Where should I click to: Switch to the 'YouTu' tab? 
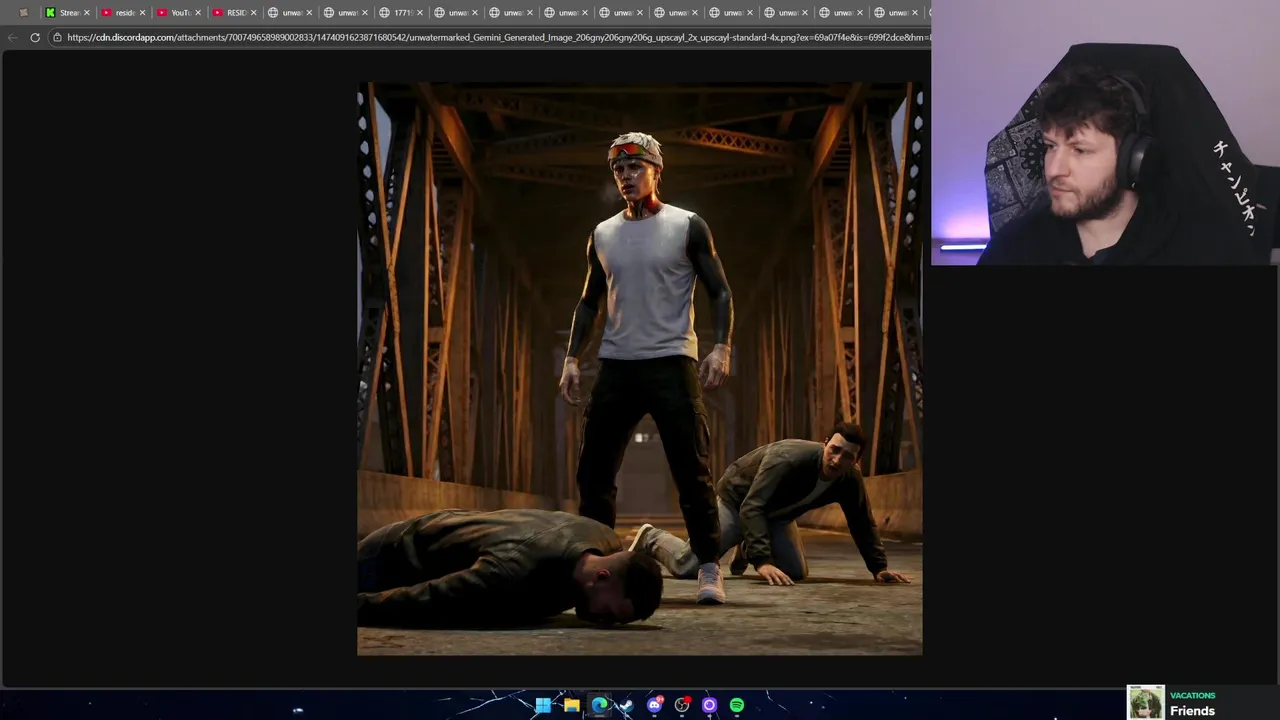click(x=180, y=13)
